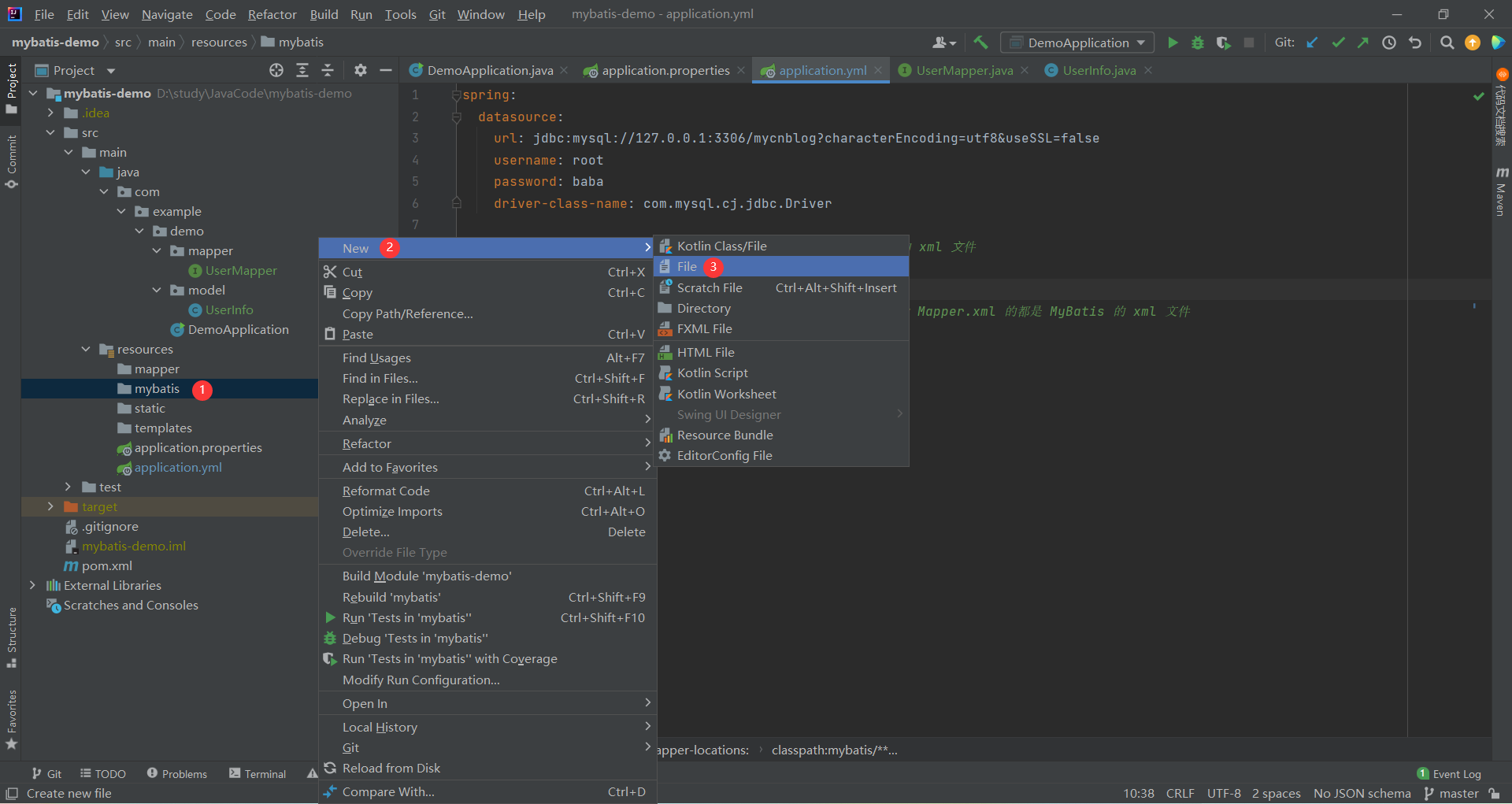Screen dimensions: 1512x804
Task: Open the TODO tool window
Action: point(102,774)
